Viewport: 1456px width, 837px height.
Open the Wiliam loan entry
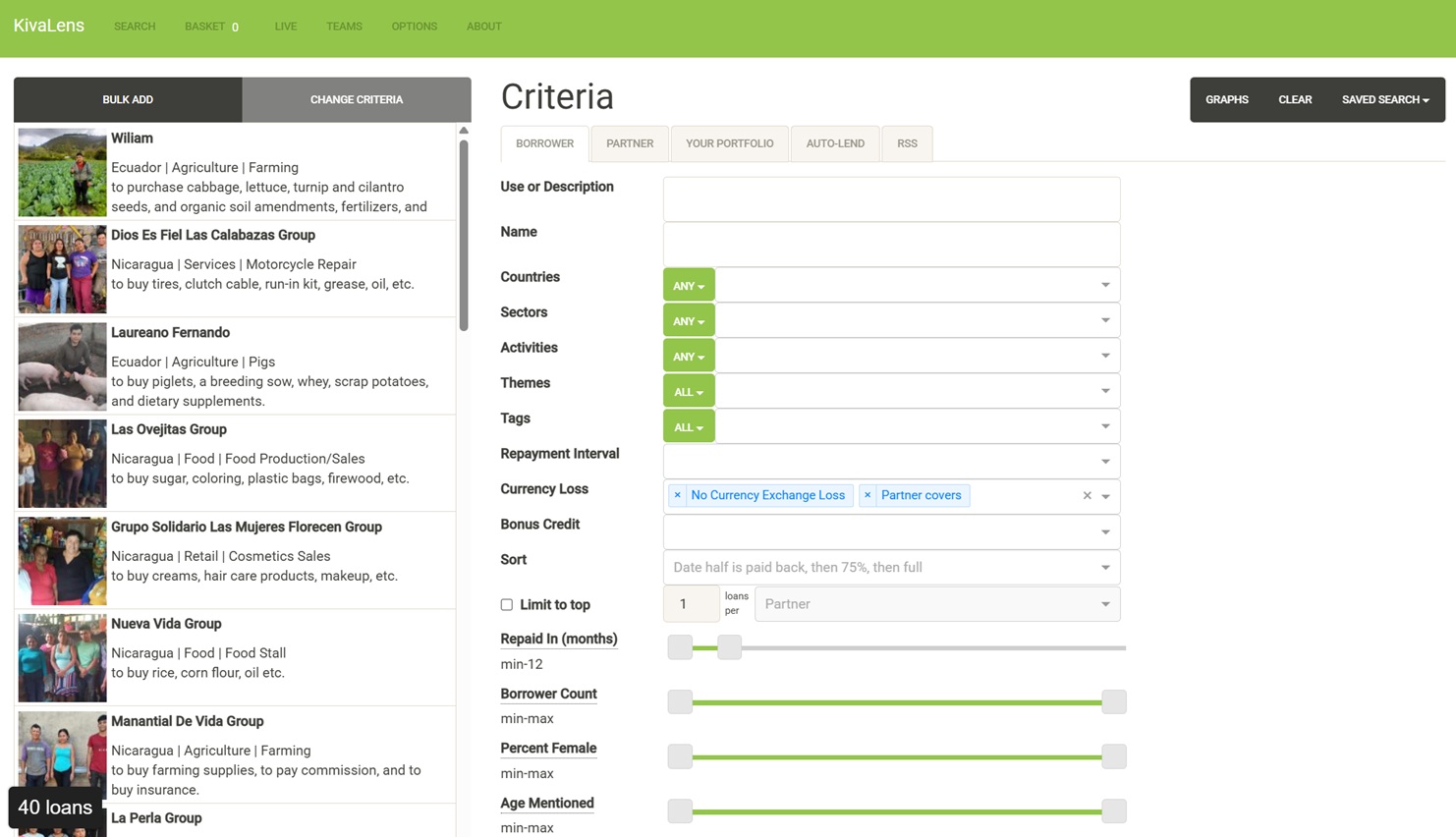pos(236,172)
